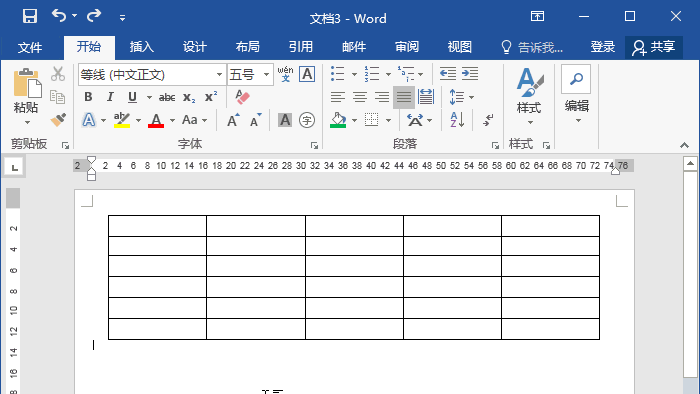Switch to the 插入 tab

[x=142, y=47]
